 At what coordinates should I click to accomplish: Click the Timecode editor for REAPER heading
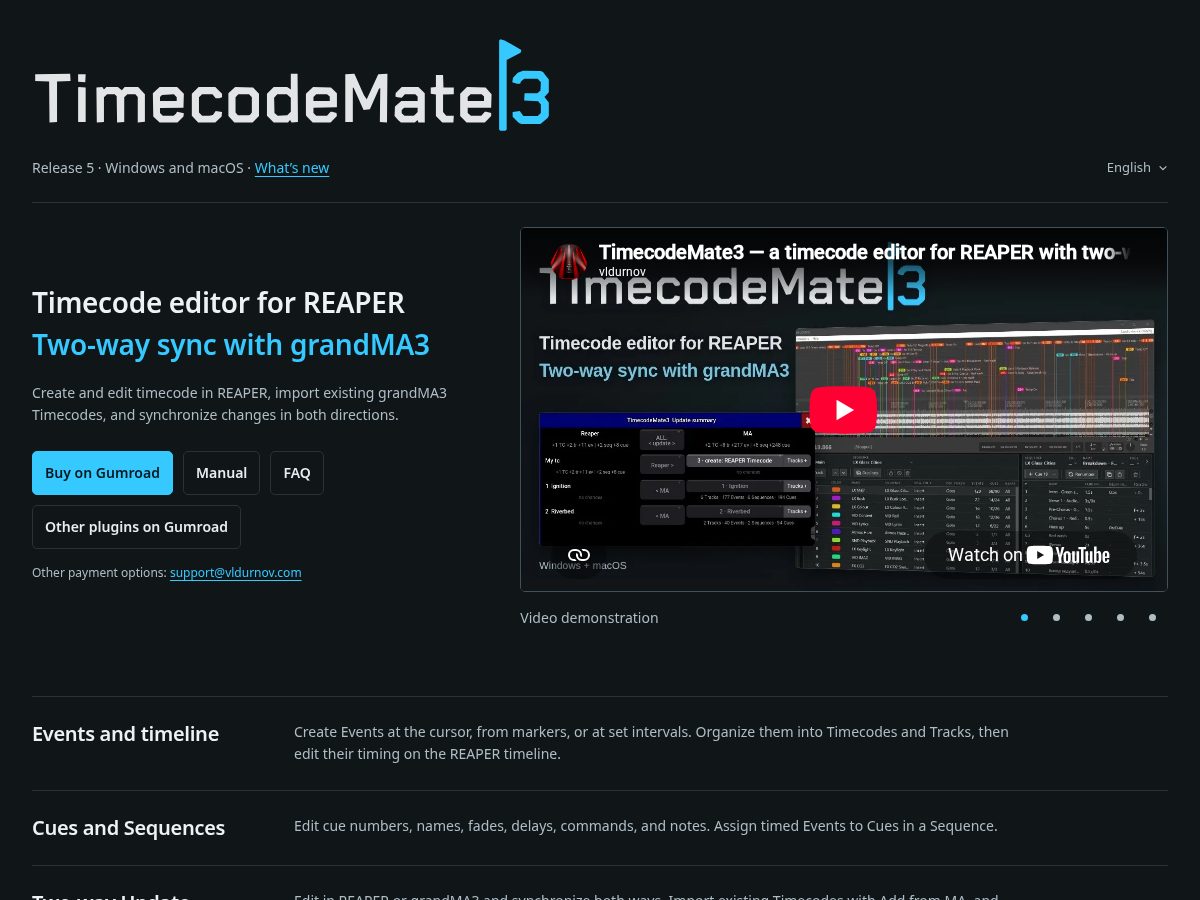218,303
